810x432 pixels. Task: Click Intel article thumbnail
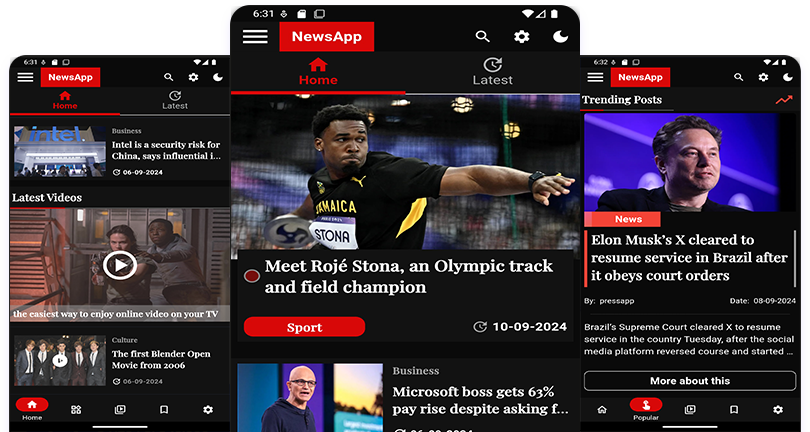(x=60, y=151)
